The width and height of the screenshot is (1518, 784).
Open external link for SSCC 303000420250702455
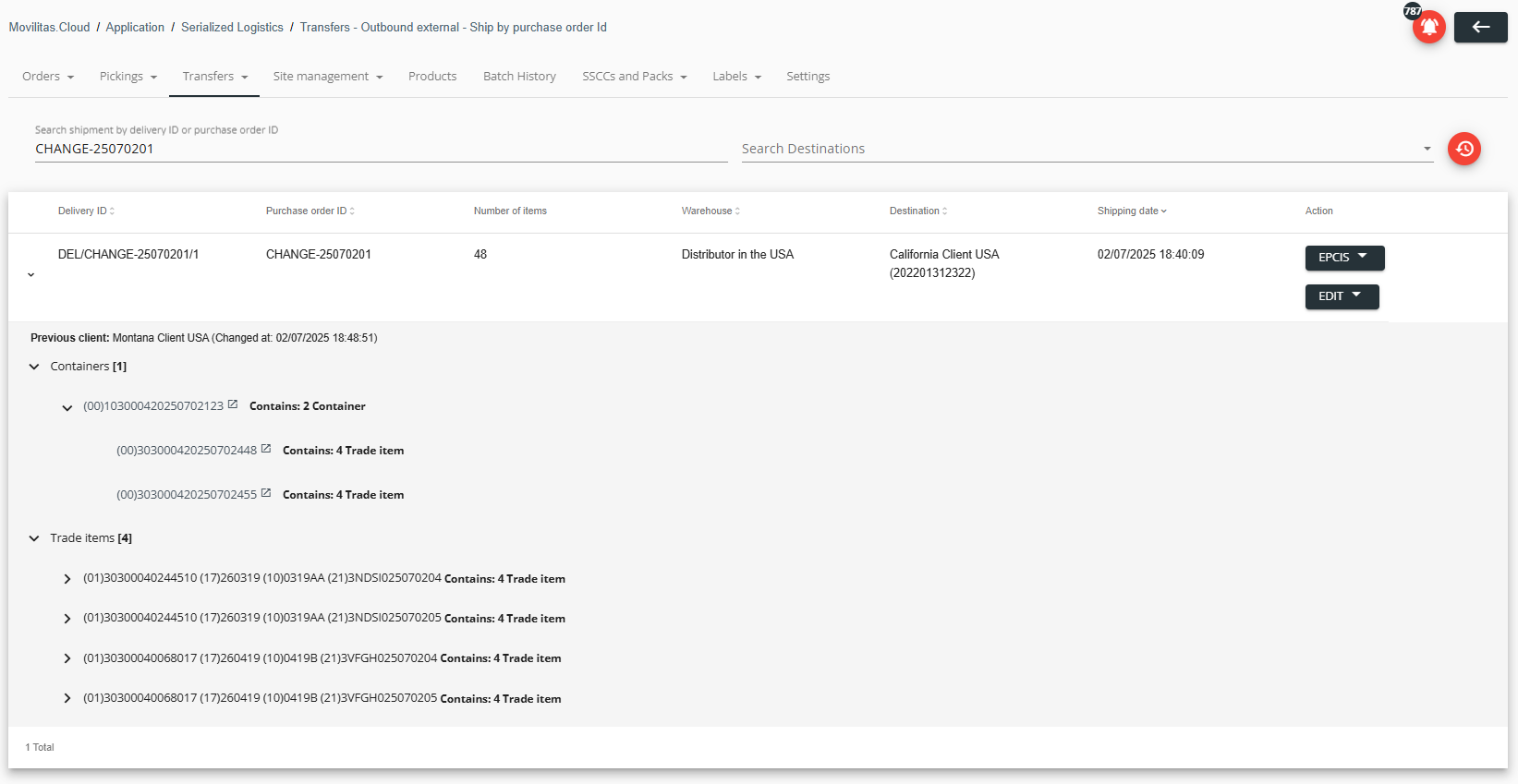click(x=266, y=493)
